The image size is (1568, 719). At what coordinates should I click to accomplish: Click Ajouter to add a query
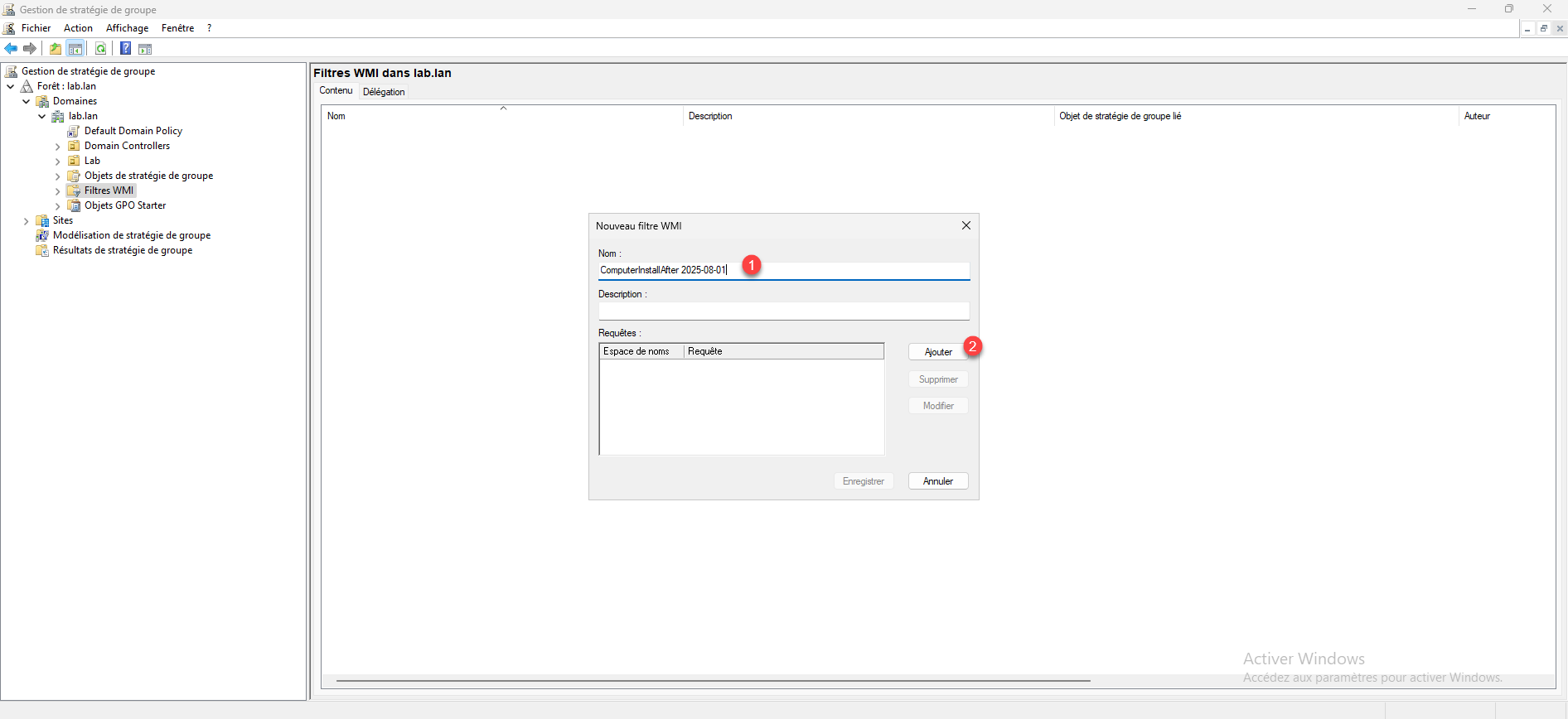[x=938, y=352]
